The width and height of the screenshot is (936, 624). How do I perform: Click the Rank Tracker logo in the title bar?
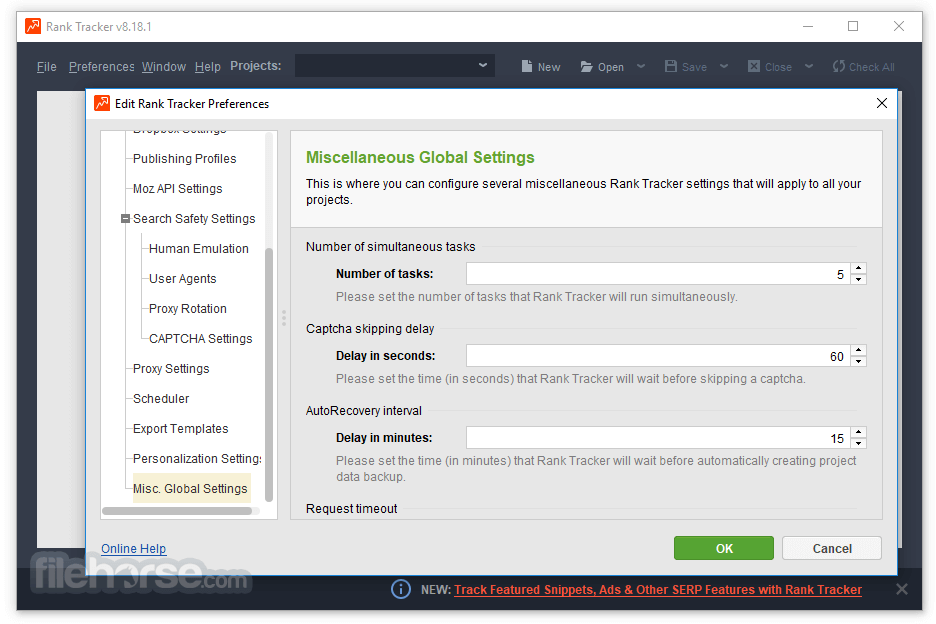pyautogui.click(x=33, y=26)
